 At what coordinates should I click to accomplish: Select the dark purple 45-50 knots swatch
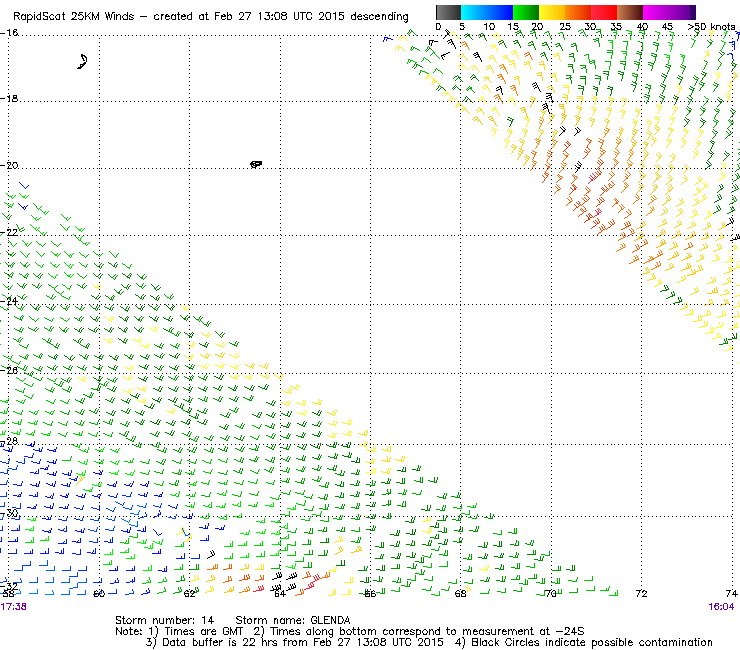coord(682,12)
